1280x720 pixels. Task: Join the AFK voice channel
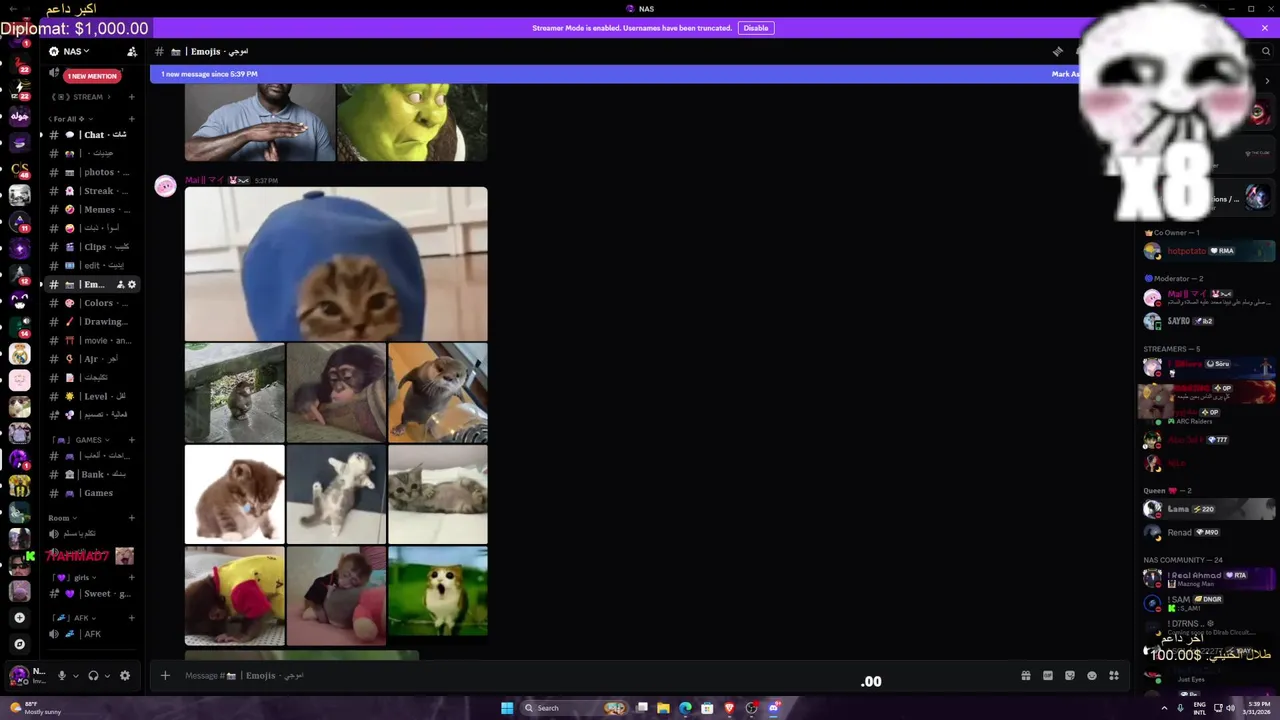(92, 634)
